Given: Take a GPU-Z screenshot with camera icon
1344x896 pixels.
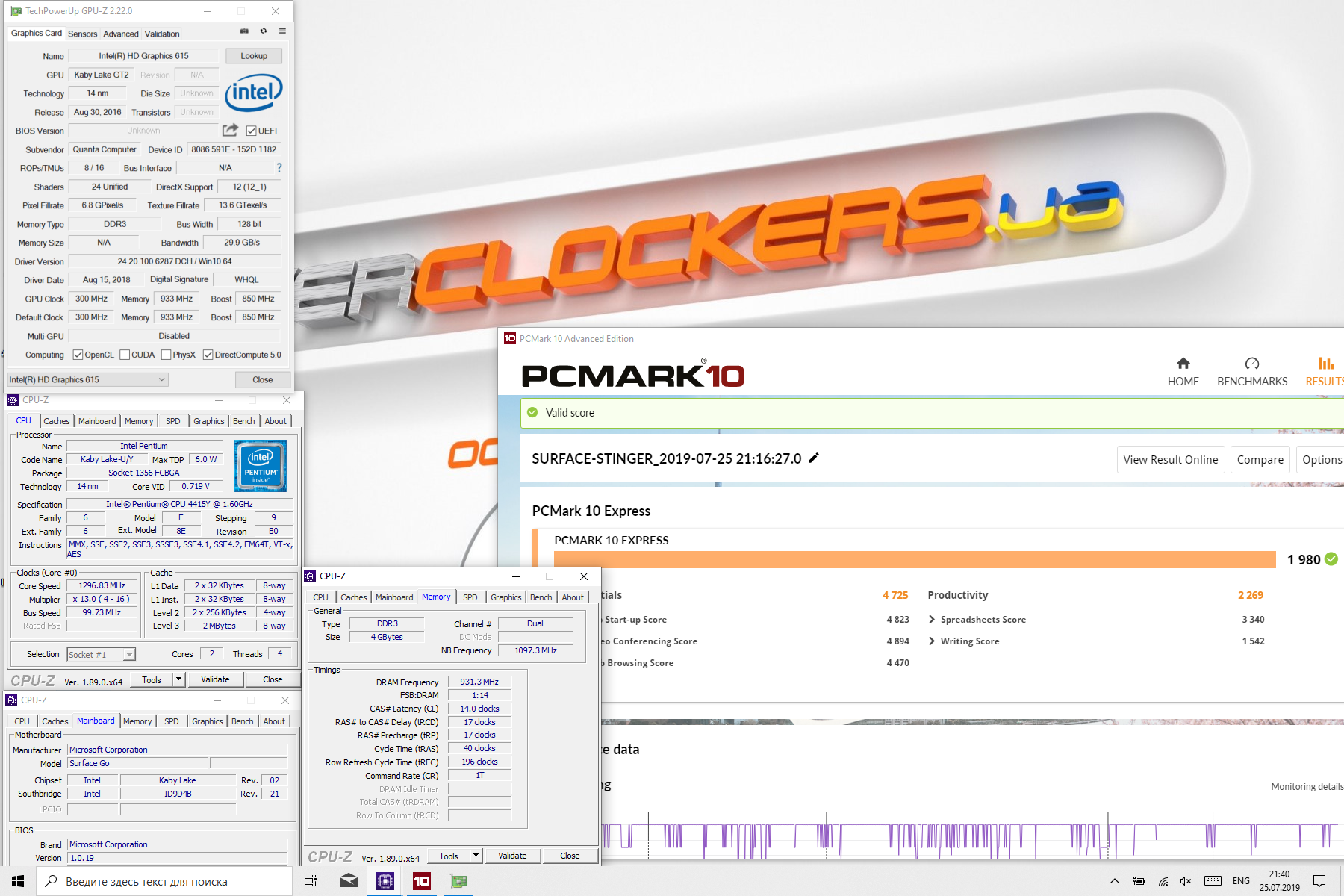Looking at the screenshot, I should click(x=244, y=31).
